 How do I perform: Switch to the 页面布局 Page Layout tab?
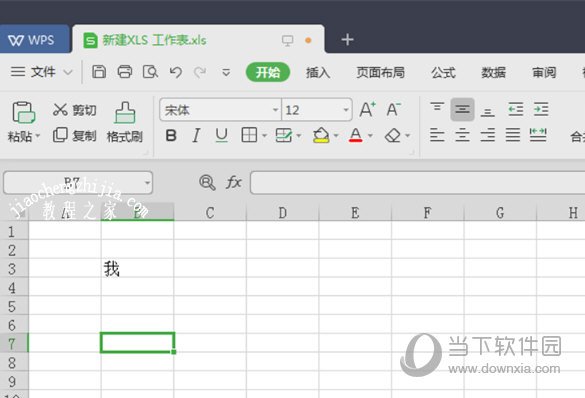pyautogui.click(x=380, y=72)
